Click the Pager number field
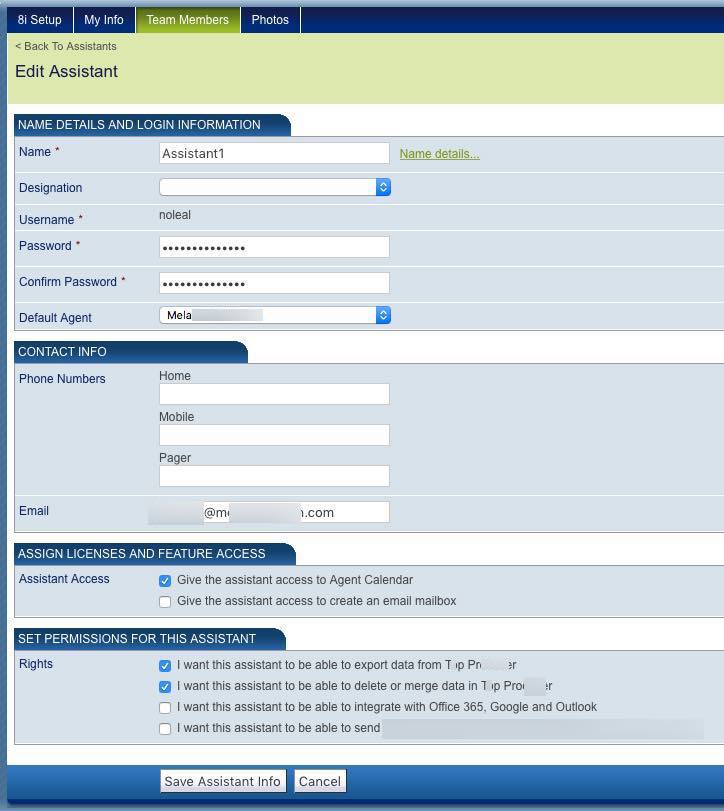This screenshot has width=724, height=811. pyautogui.click(x=274, y=476)
